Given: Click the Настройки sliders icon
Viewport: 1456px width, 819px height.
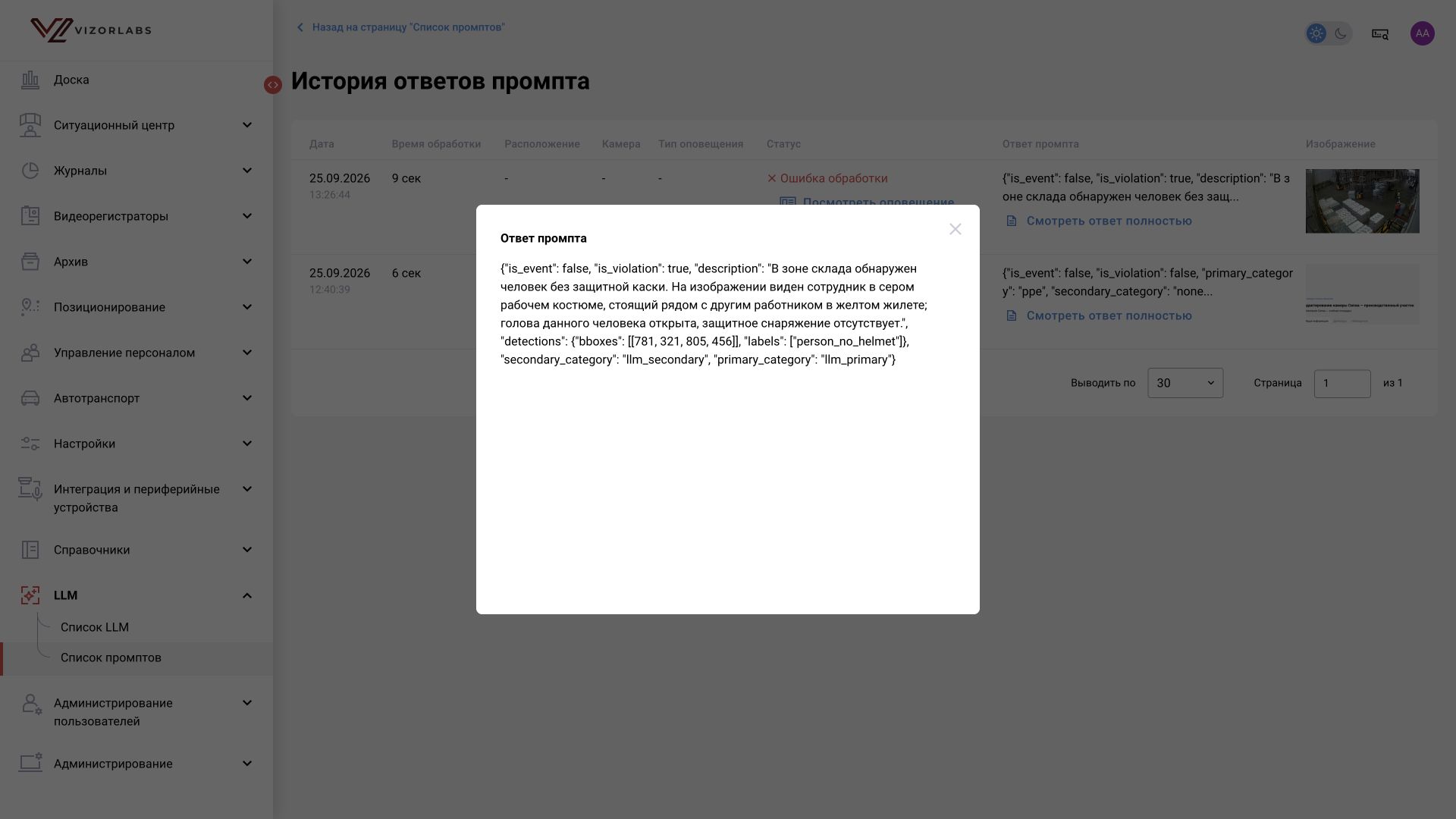Looking at the screenshot, I should (x=30, y=444).
